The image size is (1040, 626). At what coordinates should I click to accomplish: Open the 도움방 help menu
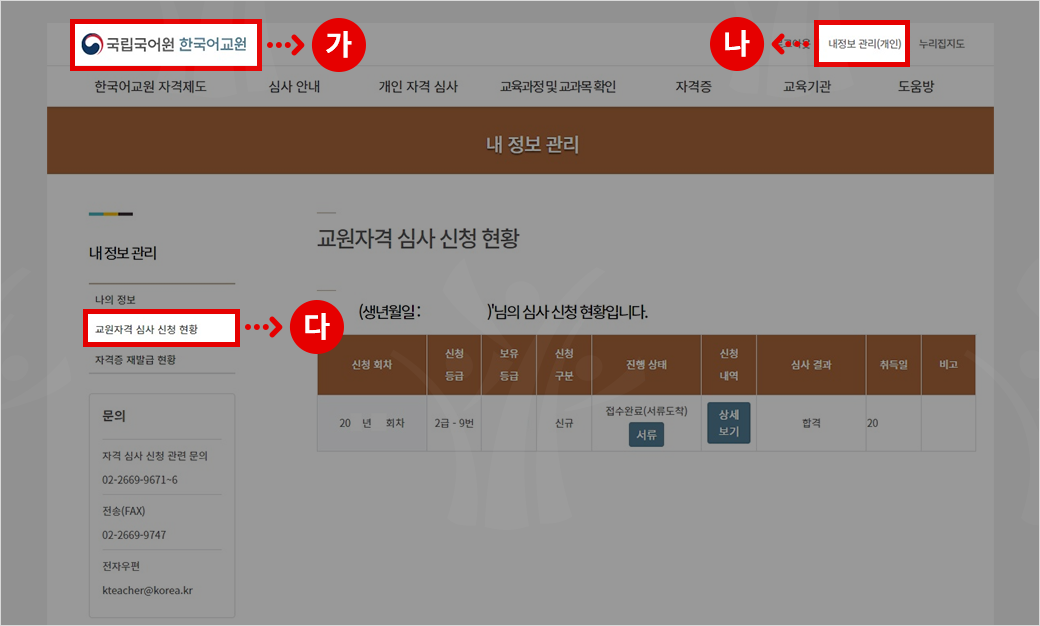coord(915,87)
